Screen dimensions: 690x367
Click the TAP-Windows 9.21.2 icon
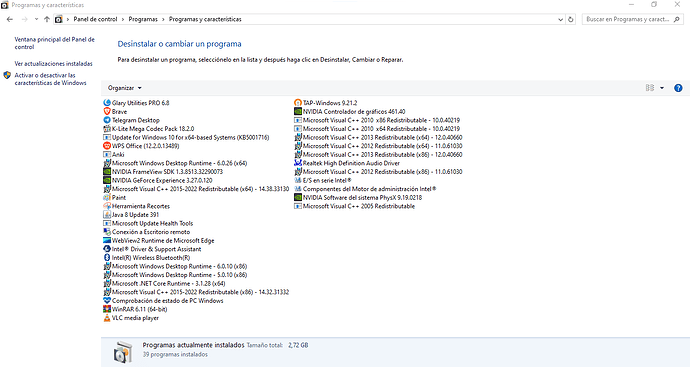pos(297,103)
